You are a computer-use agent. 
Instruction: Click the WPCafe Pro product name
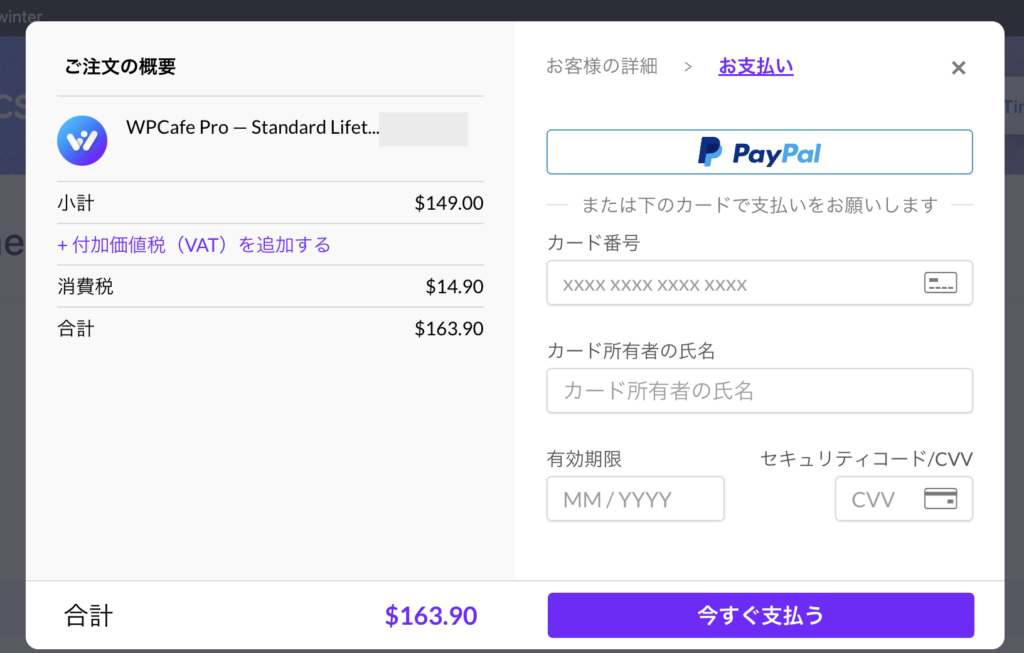pos(252,128)
